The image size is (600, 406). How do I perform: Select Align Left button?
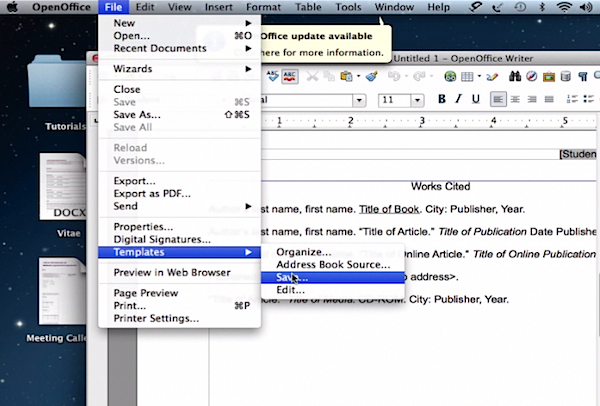[498, 99]
